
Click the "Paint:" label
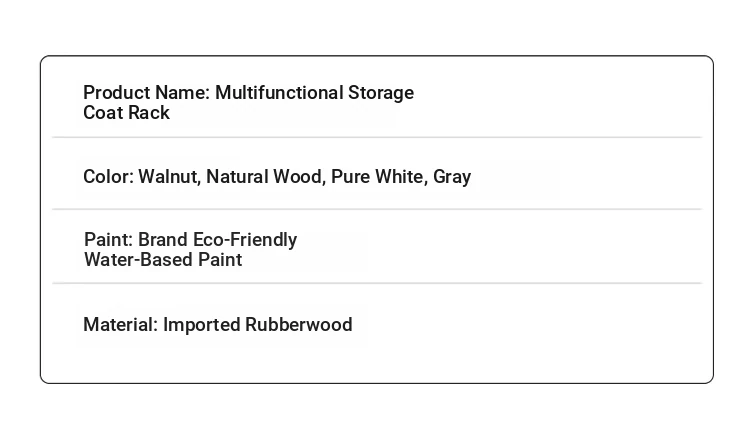(109, 239)
